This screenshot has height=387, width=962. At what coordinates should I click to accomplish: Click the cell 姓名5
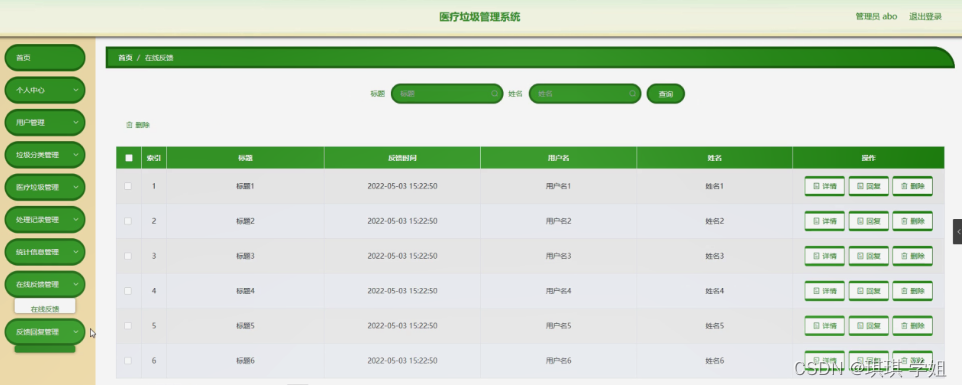point(715,326)
